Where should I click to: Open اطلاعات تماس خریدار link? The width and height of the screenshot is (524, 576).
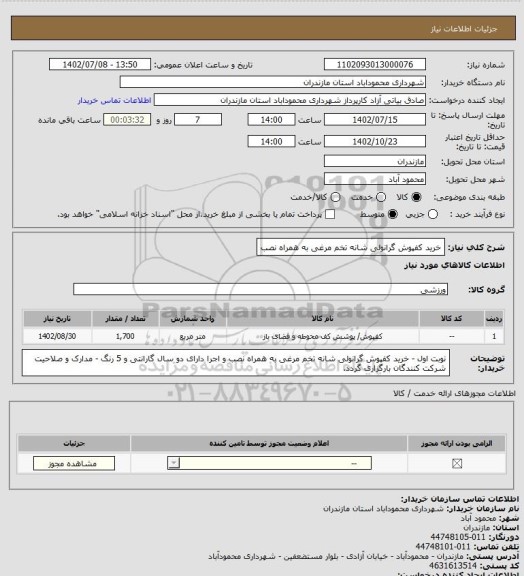click(x=114, y=100)
